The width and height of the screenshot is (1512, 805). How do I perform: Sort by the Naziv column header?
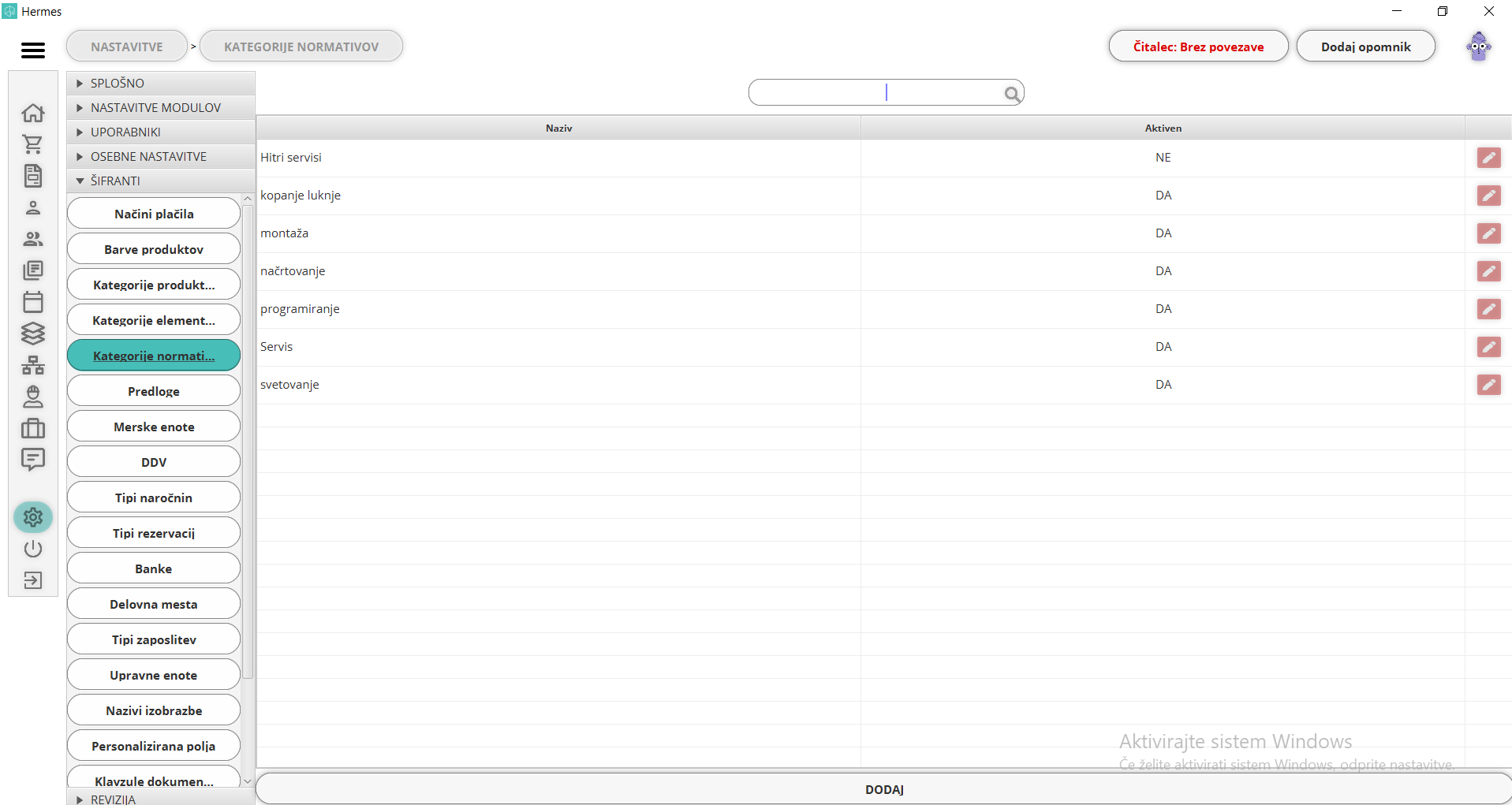(558, 128)
